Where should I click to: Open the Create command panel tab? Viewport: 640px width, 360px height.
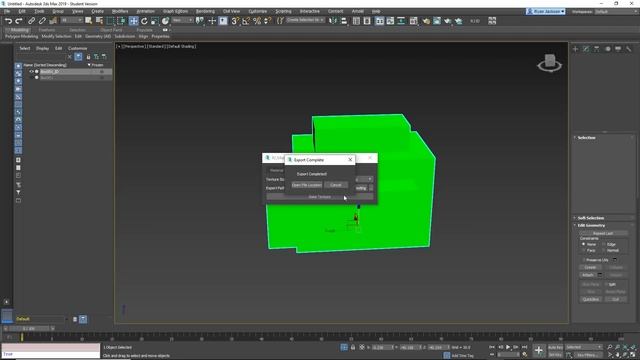pos(576,49)
